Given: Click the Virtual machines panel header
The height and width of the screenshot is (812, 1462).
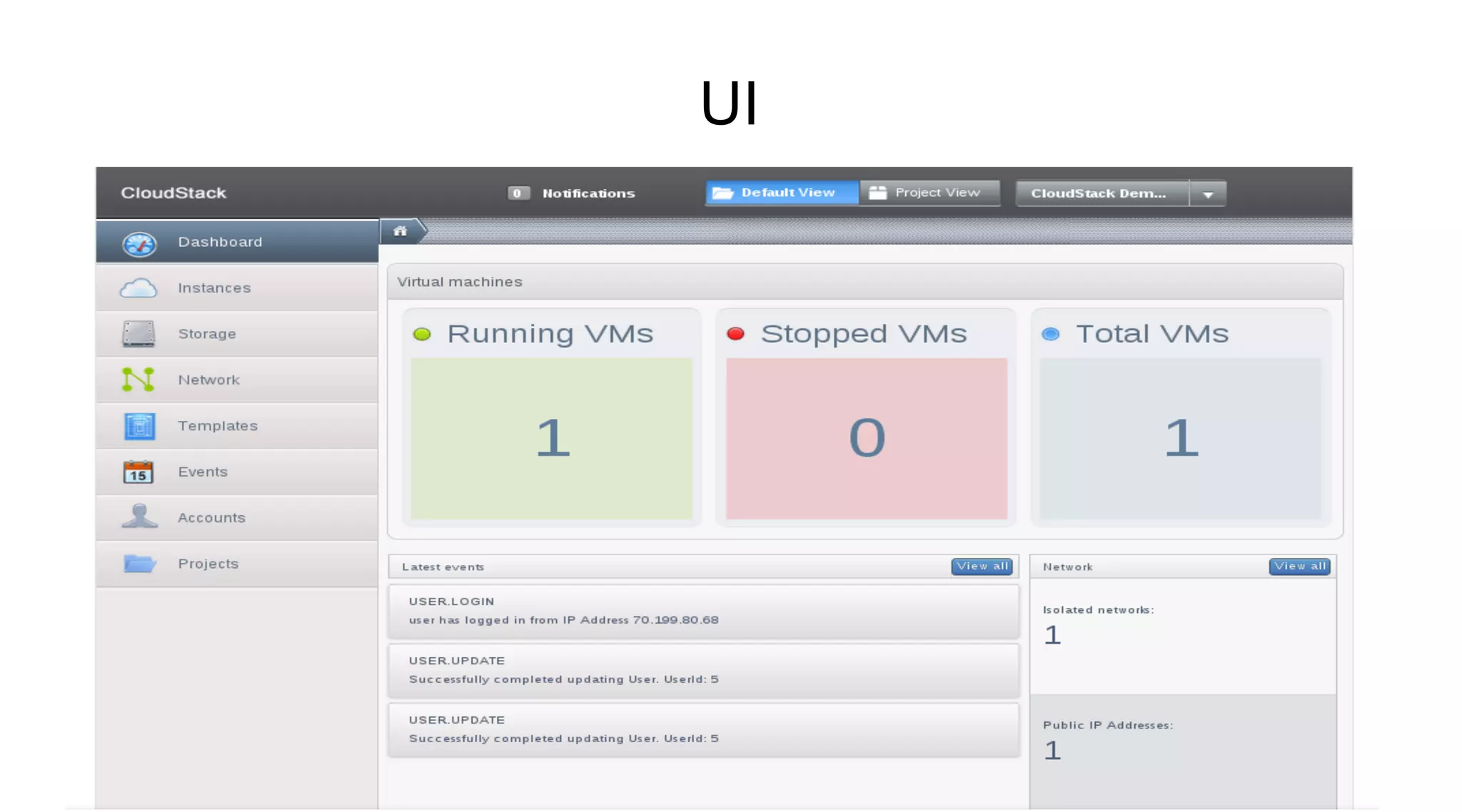Looking at the screenshot, I should (865, 282).
